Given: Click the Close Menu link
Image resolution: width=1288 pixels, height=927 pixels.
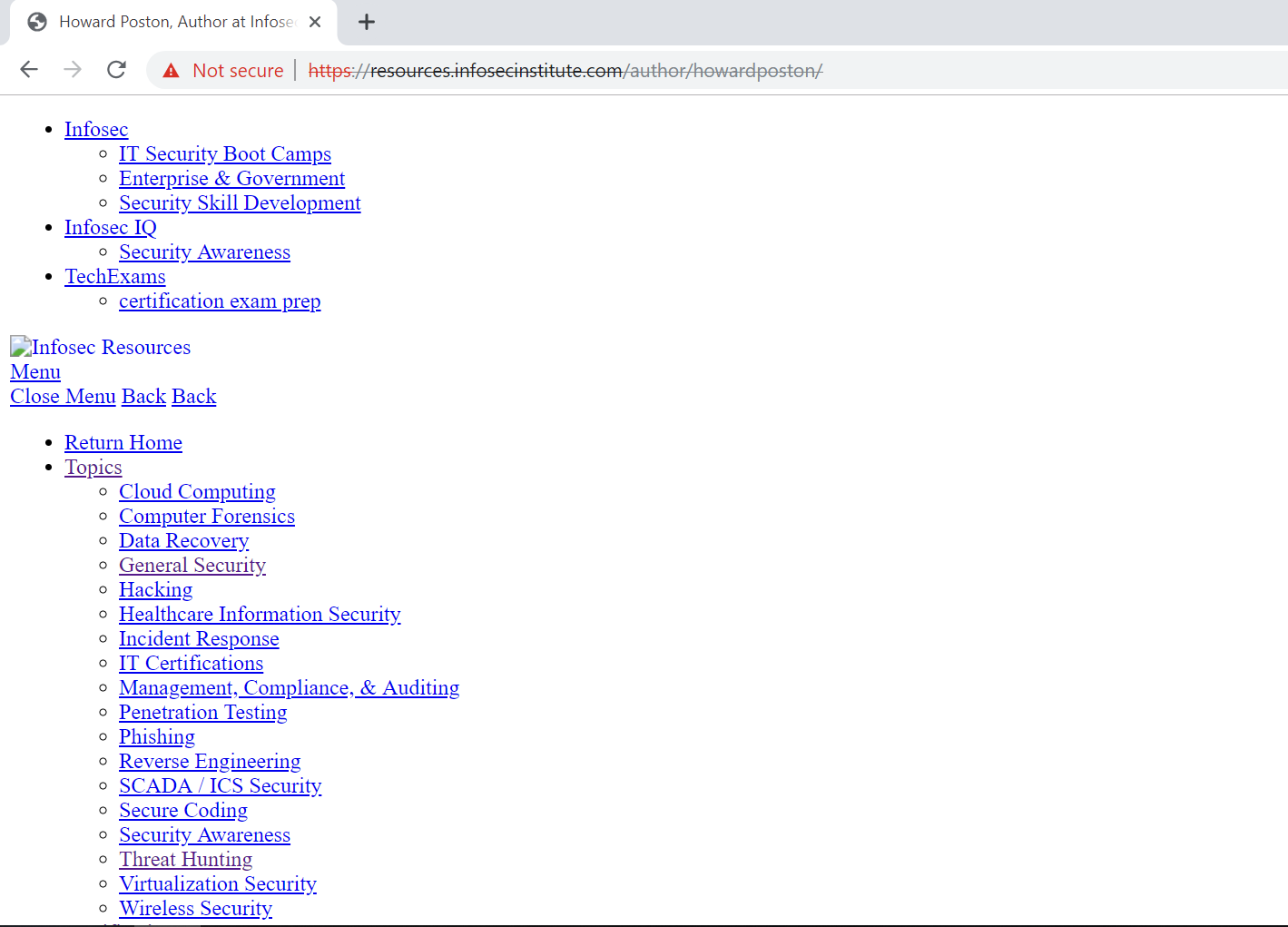Looking at the screenshot, I should (63, 397).
